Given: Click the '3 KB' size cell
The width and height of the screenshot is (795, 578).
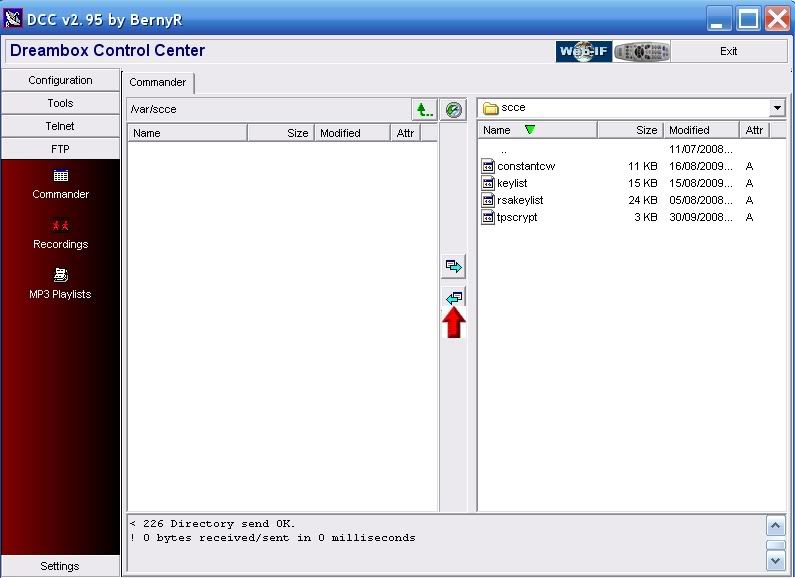Looking at the screenshot, I should point(645,218).
